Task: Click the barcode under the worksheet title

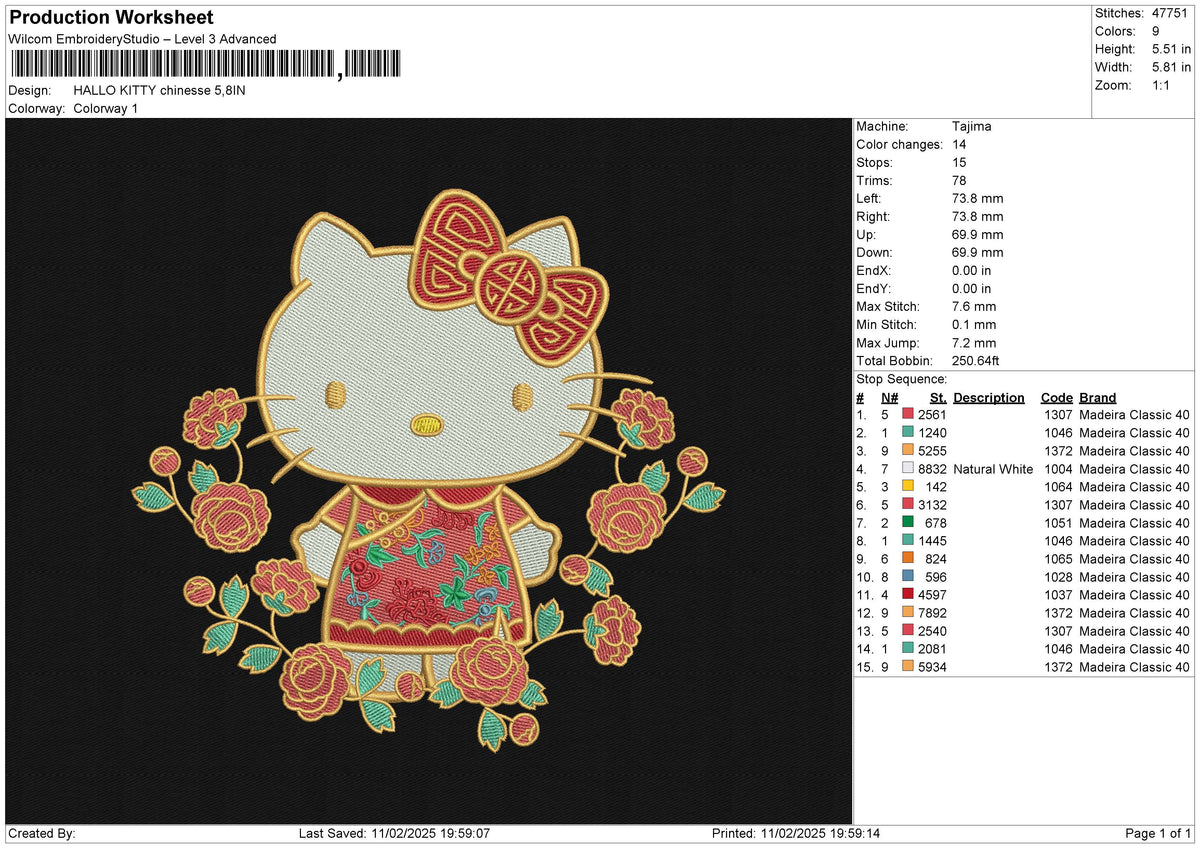Action: pyautogui.click(x=204, y=65)
